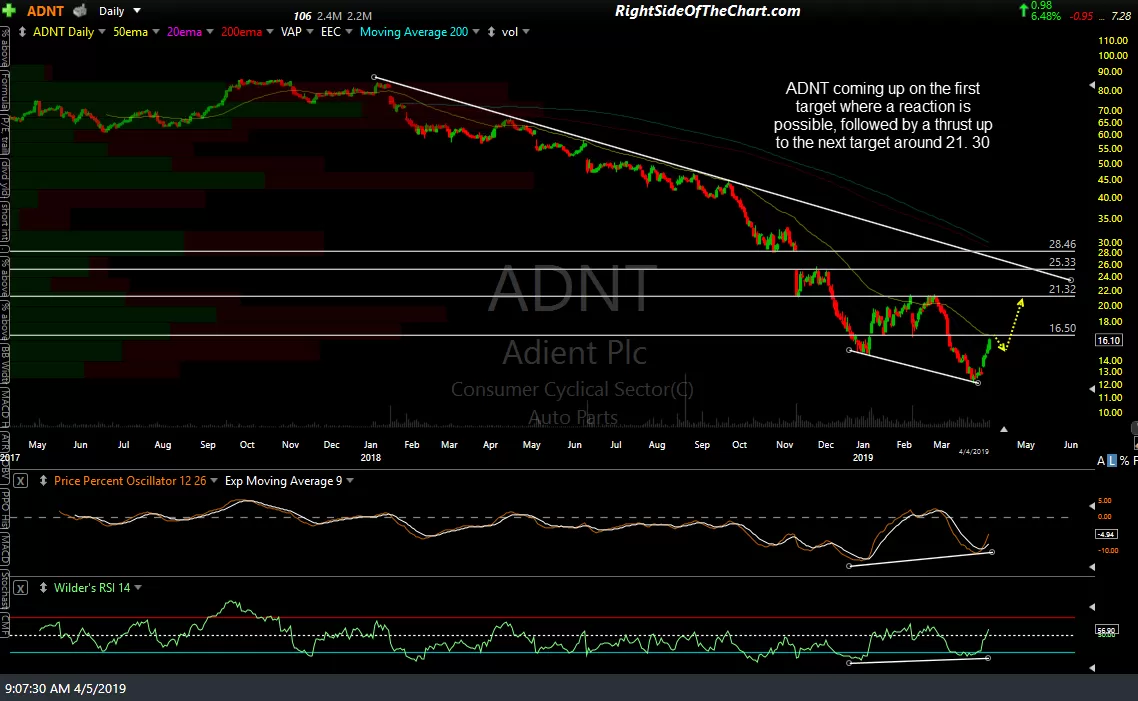Click the downtrend line start handle near Jan 2018

pyautogui.click(x=374, y=77)
